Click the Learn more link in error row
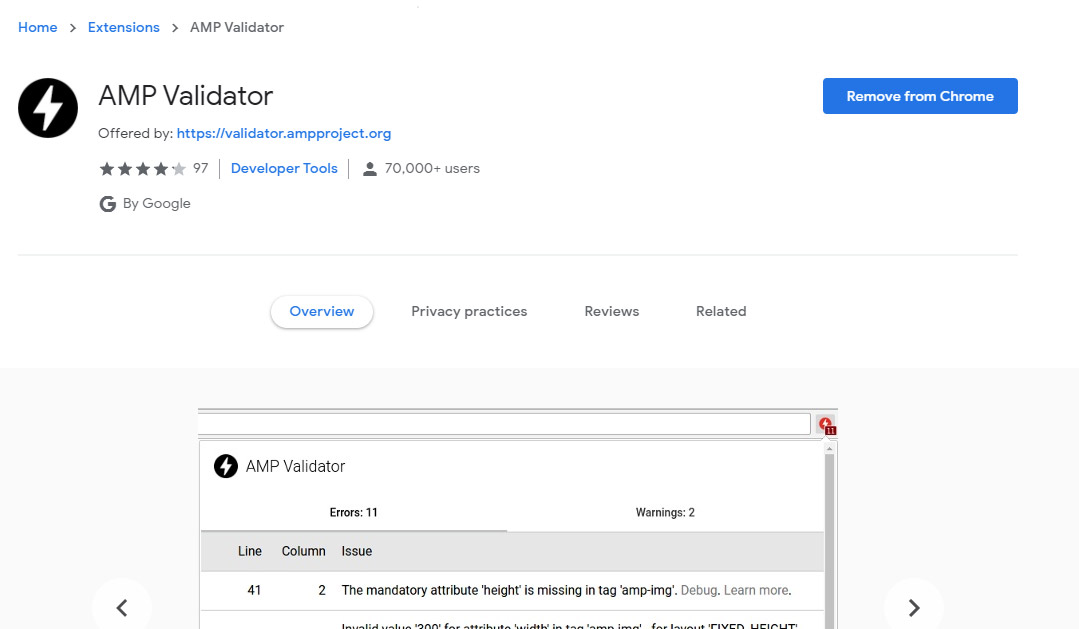This screenshot has height=629, width=1079. [x=756, y=590]
